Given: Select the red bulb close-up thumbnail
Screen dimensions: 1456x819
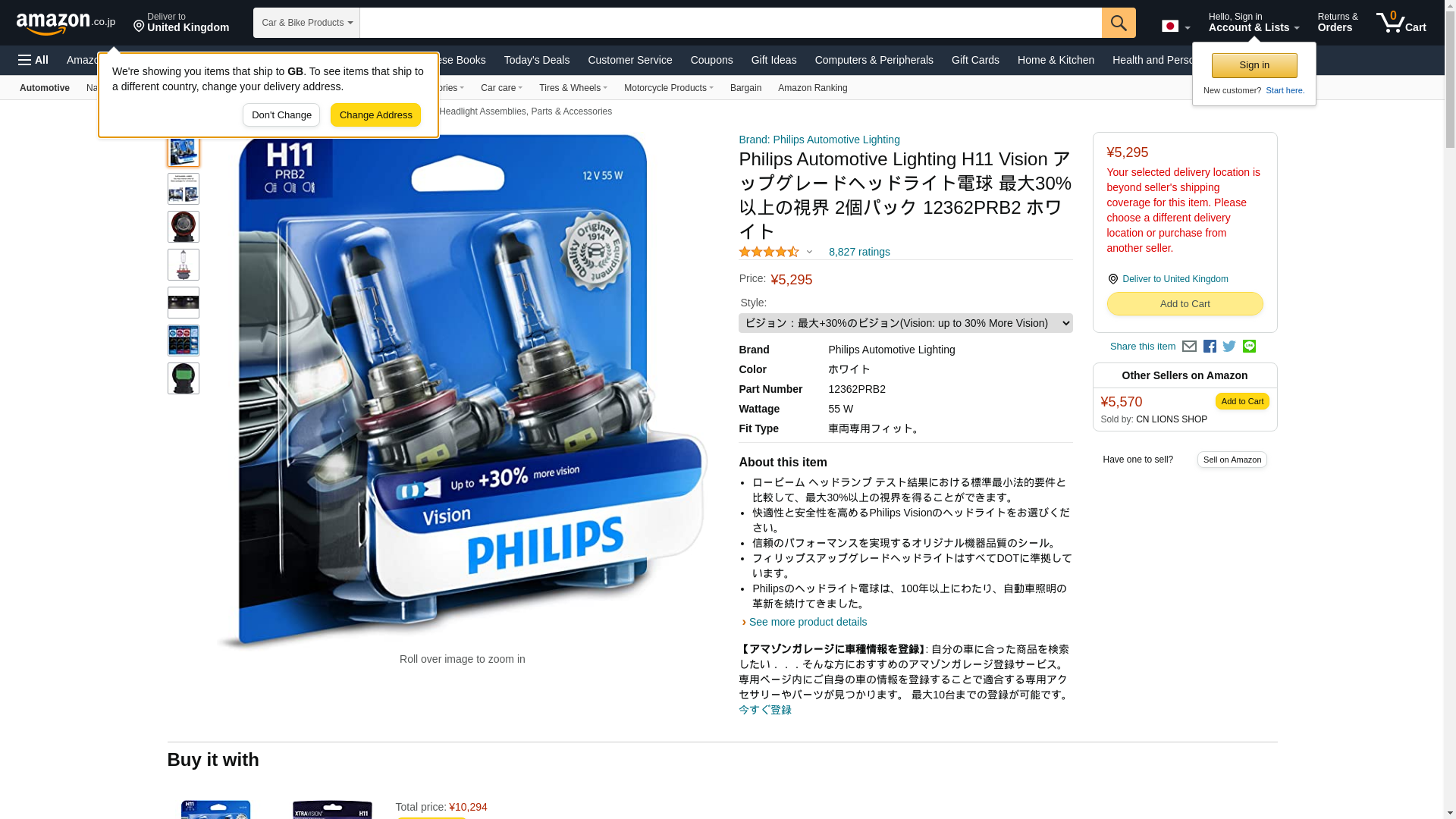Looking at the screenshot, I should pos(184,227).
